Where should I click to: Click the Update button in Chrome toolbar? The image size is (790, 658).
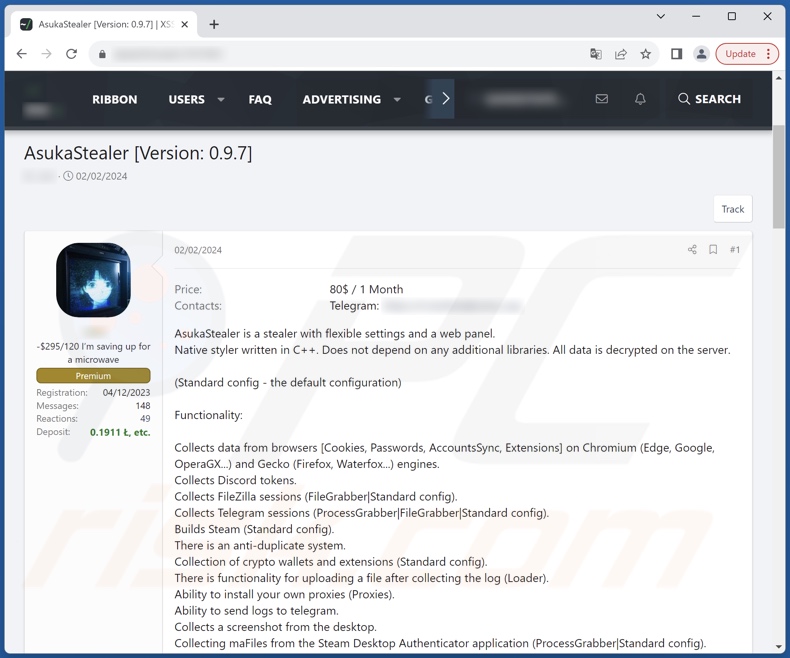click(740, 54)
